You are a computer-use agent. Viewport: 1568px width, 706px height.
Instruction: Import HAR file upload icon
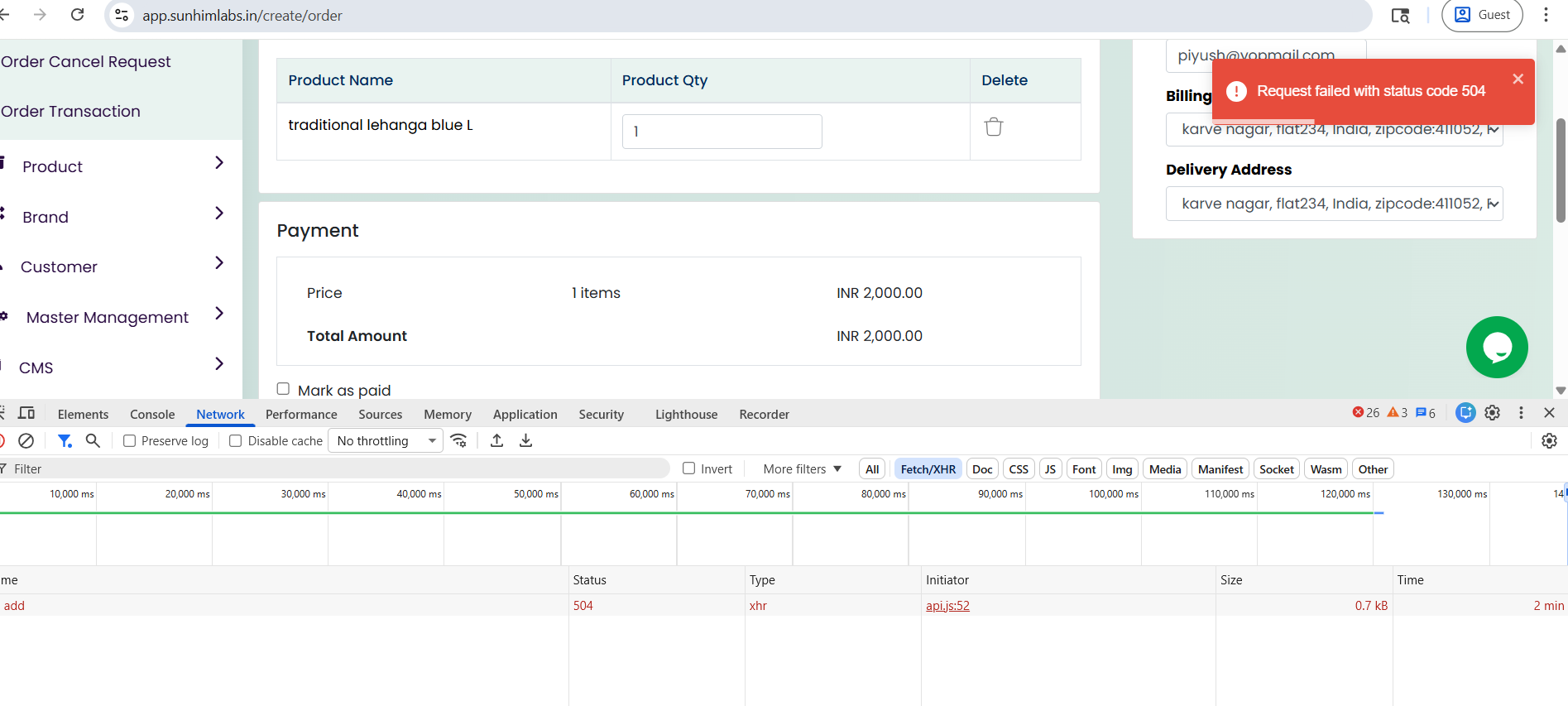[x=496, y=440]
